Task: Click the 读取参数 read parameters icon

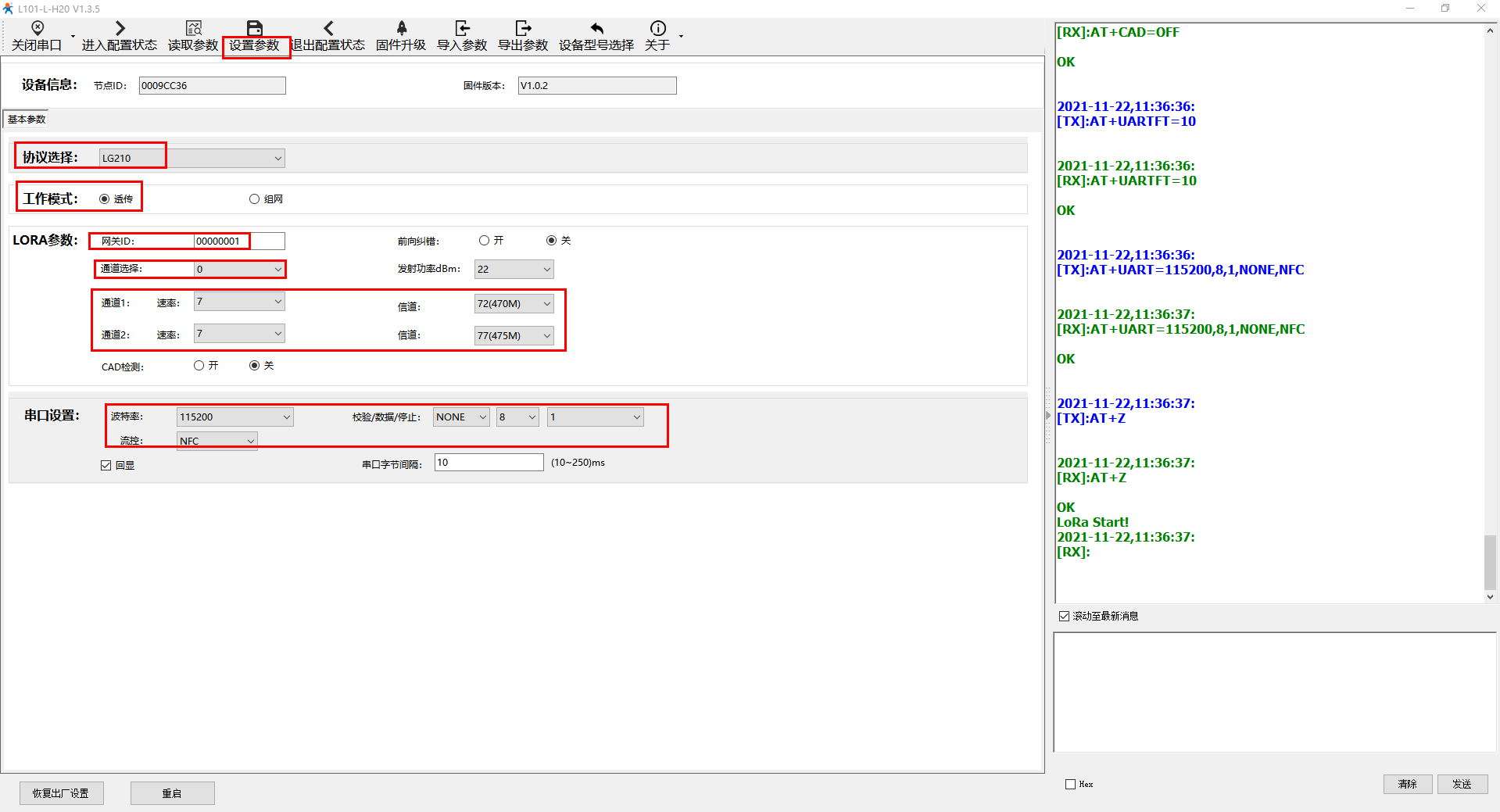Action: [x=193, y=29]
